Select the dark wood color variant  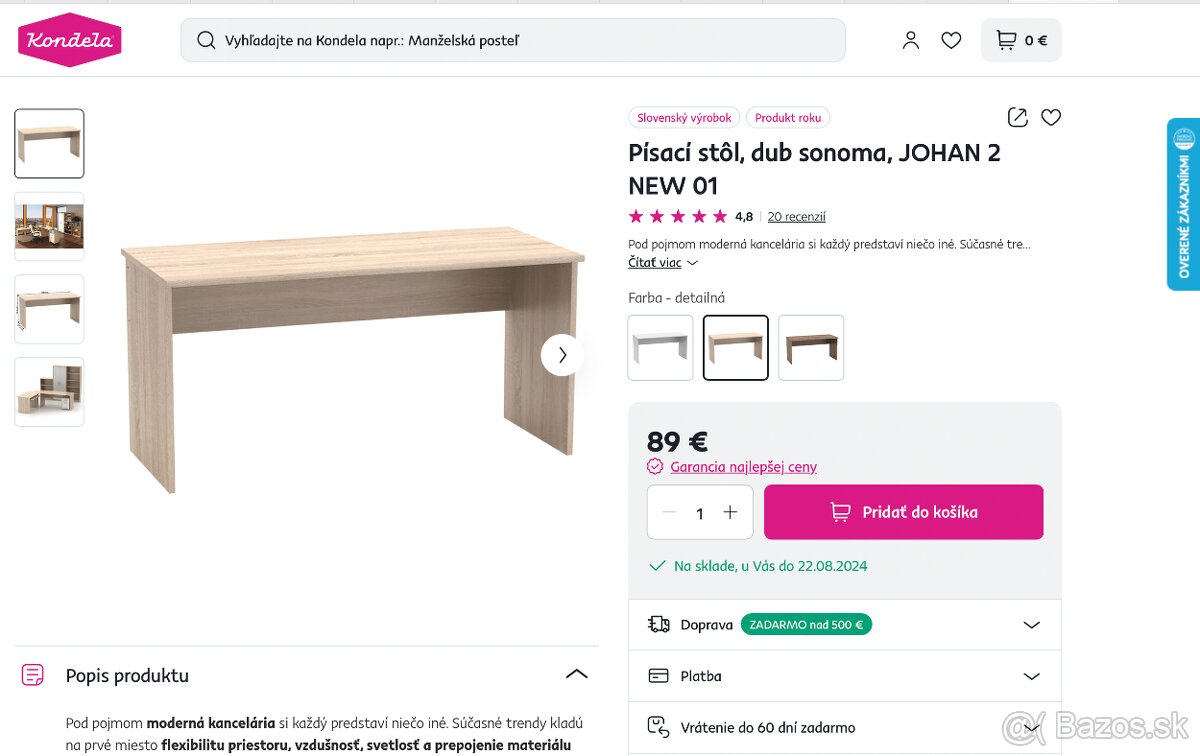point(810,347)
